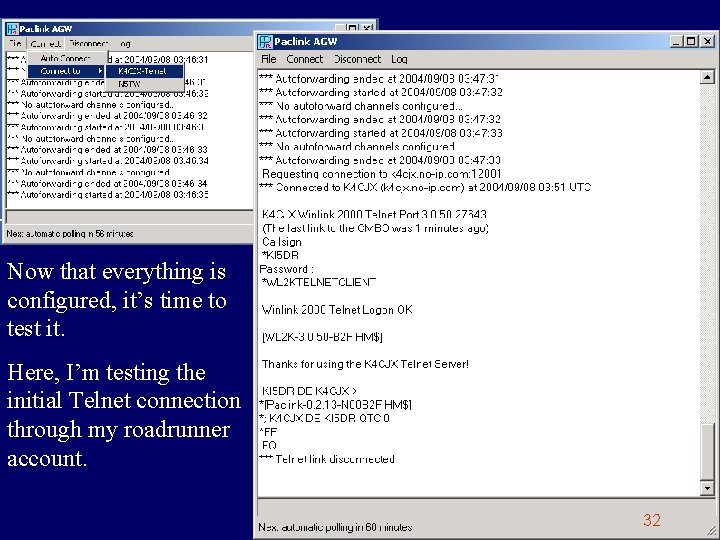Click 'Next automatic polling in 60 minutes' status
Screen dimensions: 720x540
[x=335, y=527]
